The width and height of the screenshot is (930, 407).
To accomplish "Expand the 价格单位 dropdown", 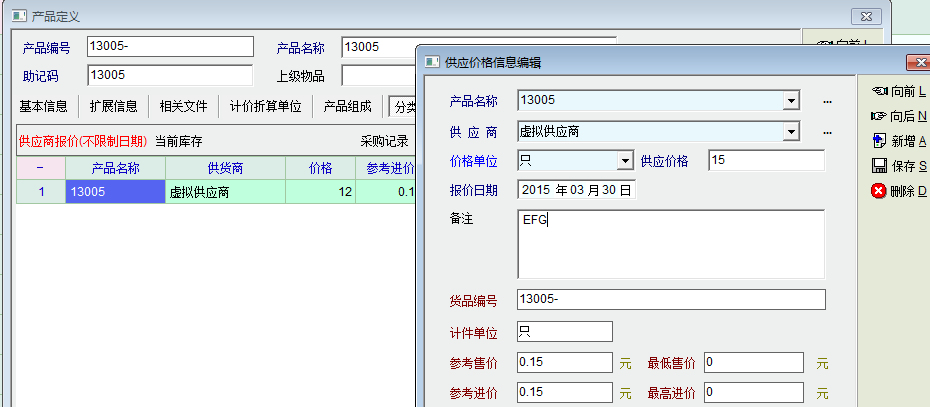I will point(625,161).
